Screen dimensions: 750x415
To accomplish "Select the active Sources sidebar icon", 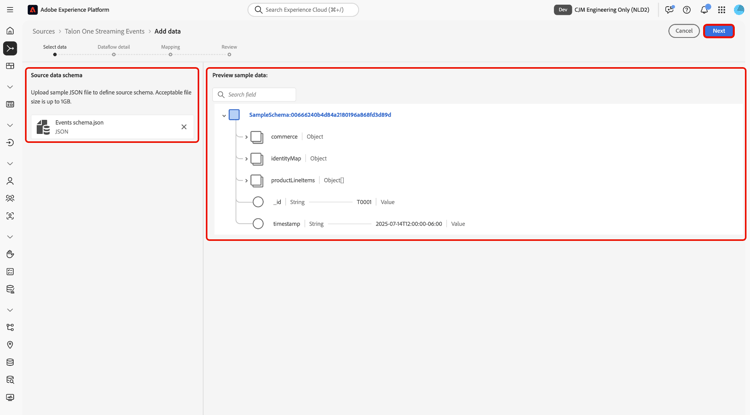I will [10, 48].
